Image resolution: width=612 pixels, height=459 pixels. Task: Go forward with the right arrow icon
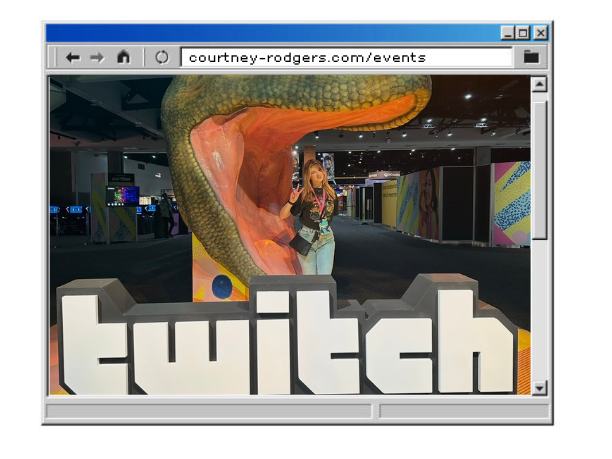click(97, 57)
